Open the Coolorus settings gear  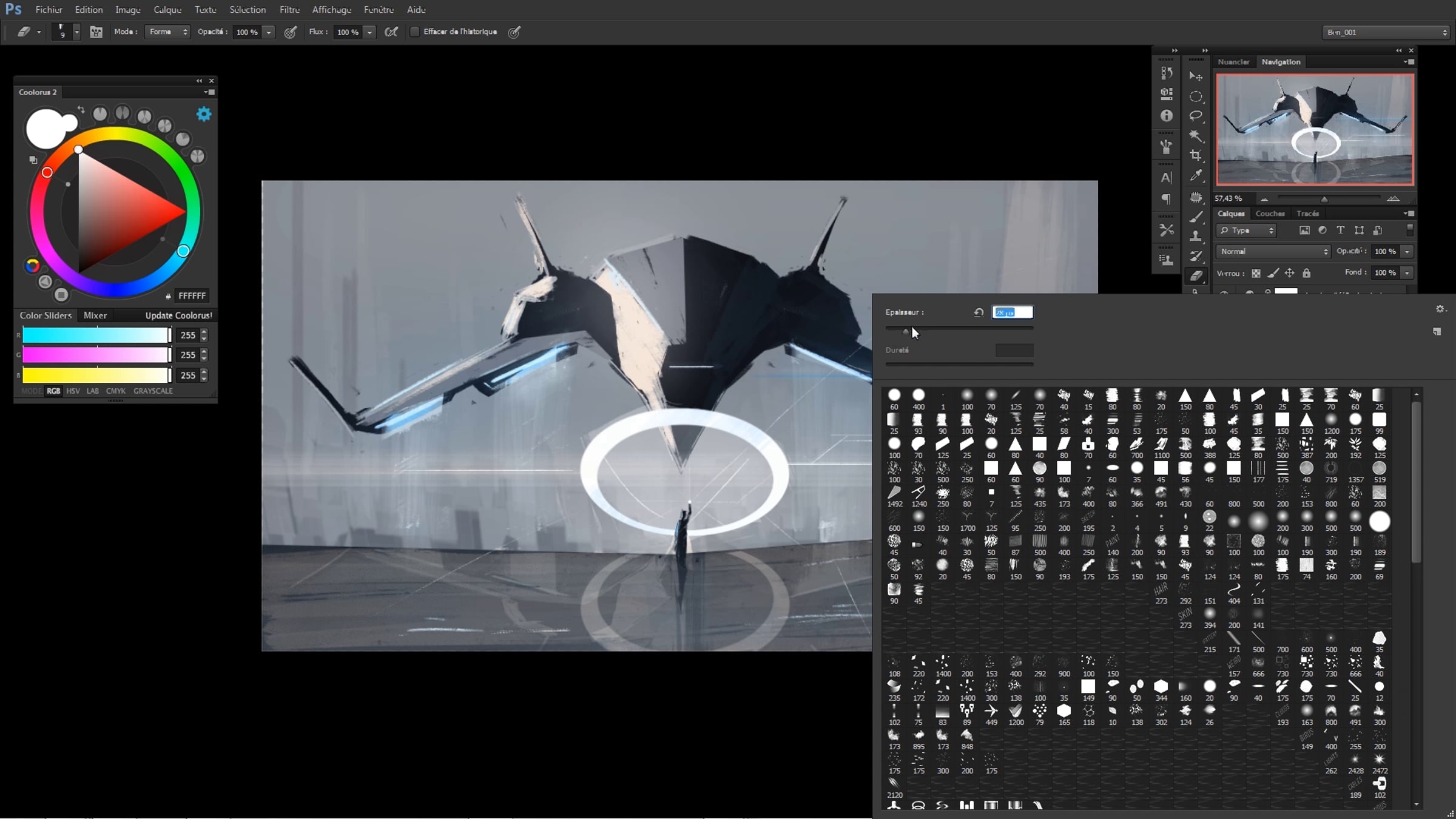click(204, 114)
